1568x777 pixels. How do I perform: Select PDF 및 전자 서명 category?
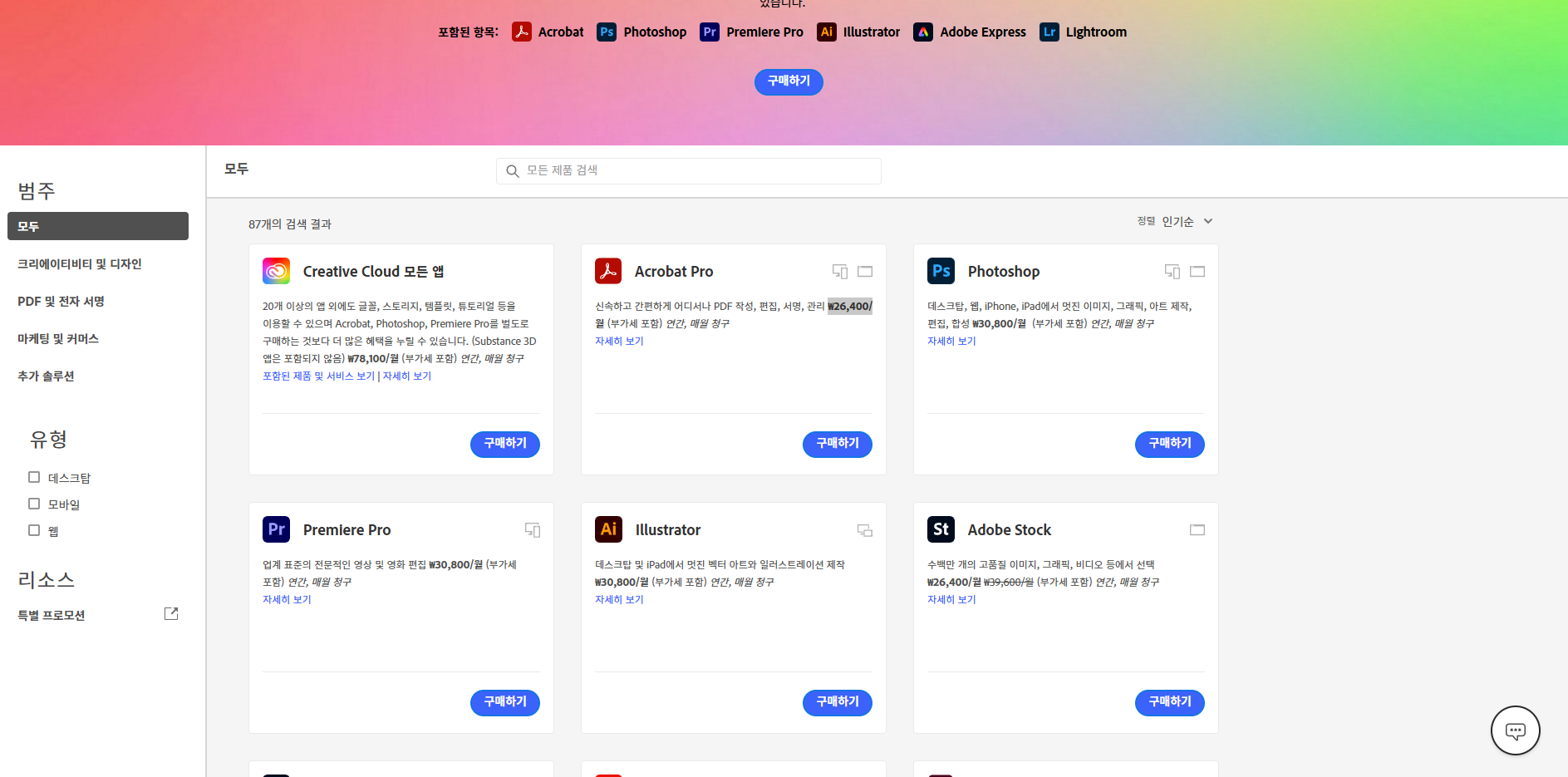[61, 301]
